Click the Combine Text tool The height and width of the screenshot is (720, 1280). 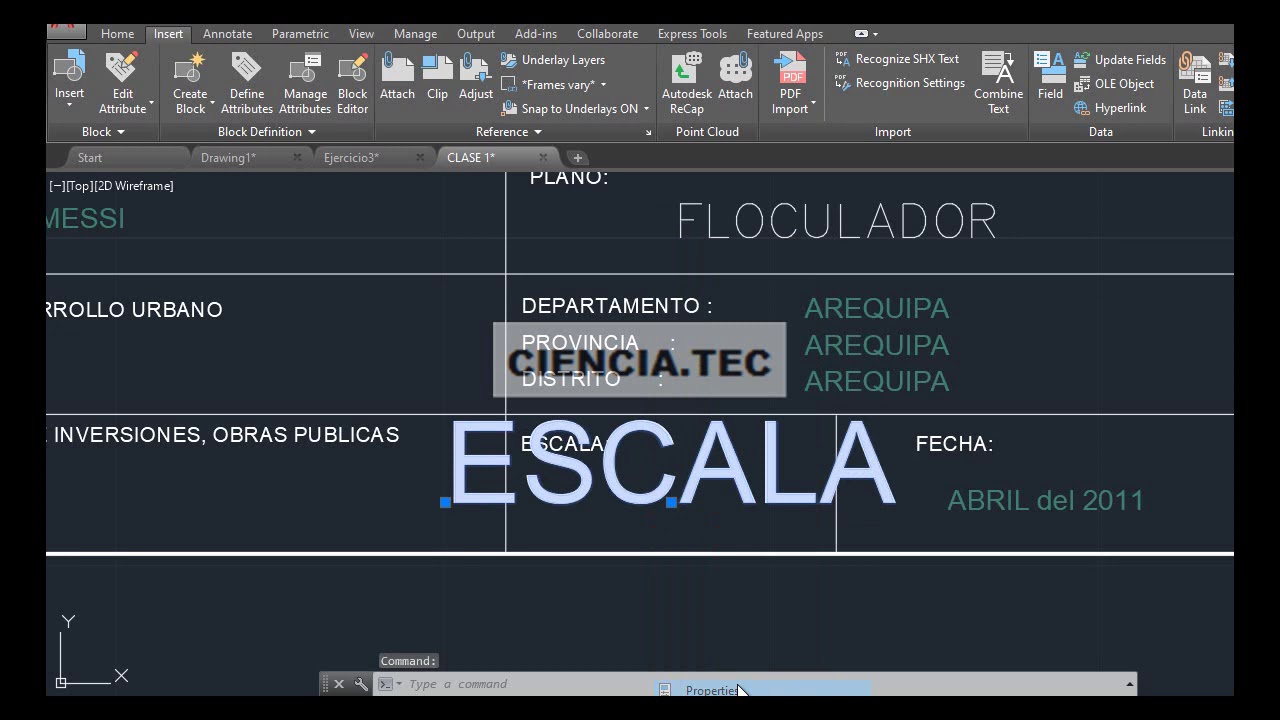click(998, 84)
